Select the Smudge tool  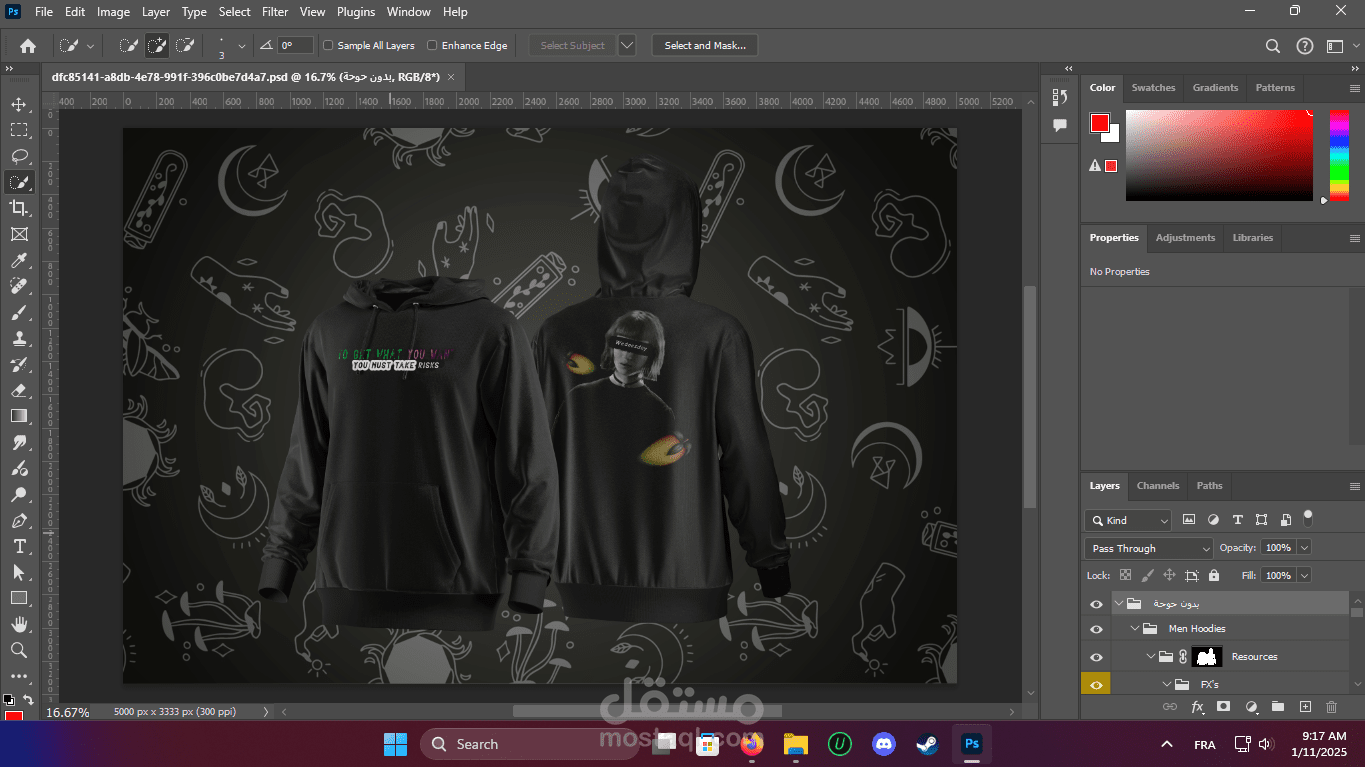(x=19, y=442)
